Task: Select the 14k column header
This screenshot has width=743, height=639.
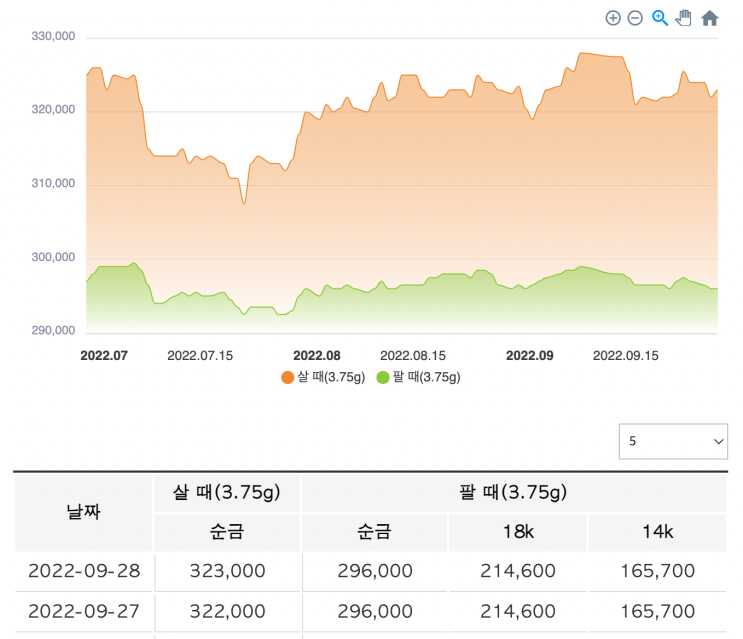Action: click(656, 531)
